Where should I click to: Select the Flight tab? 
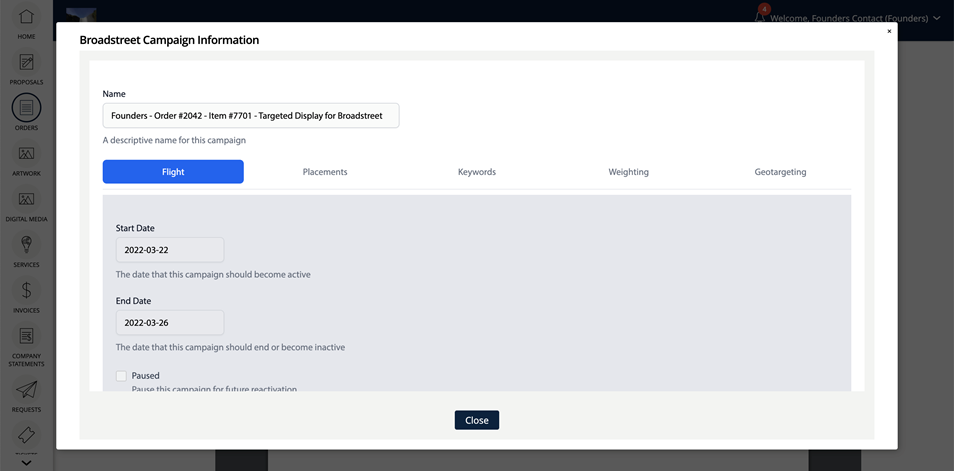pyautogui.click(x=173, y=172)
